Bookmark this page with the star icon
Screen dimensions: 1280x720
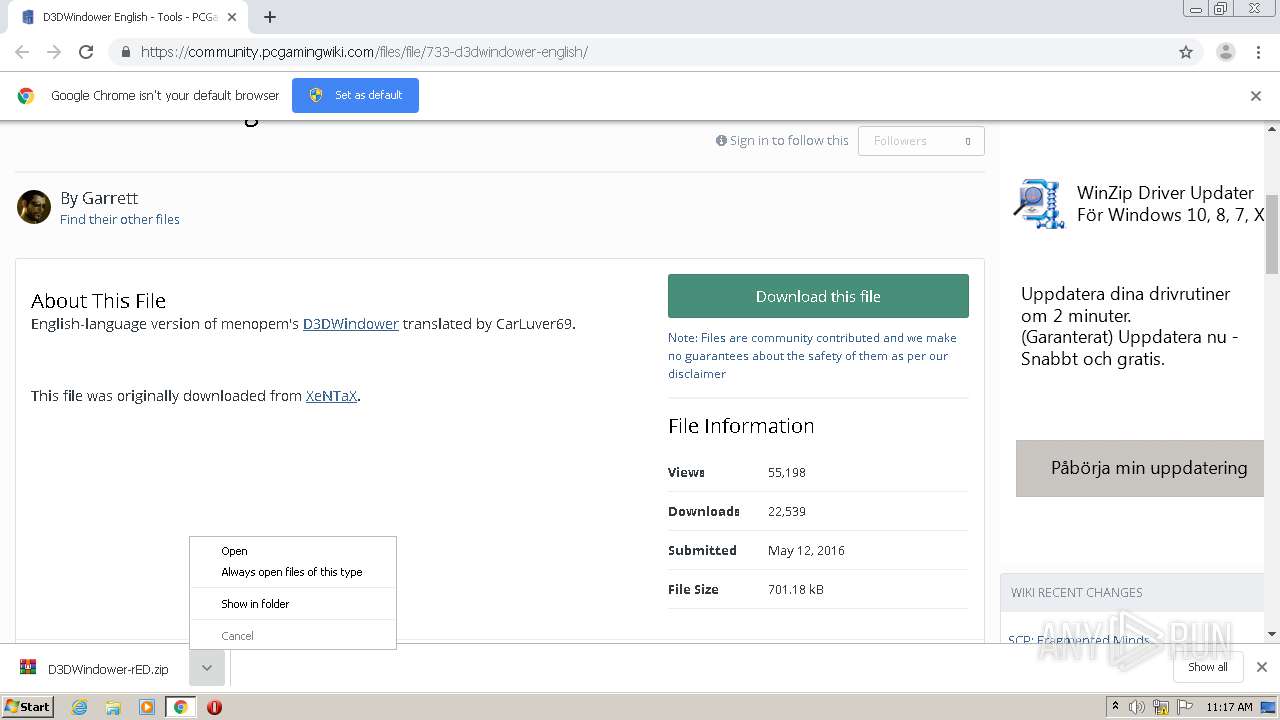point(1186,52)
